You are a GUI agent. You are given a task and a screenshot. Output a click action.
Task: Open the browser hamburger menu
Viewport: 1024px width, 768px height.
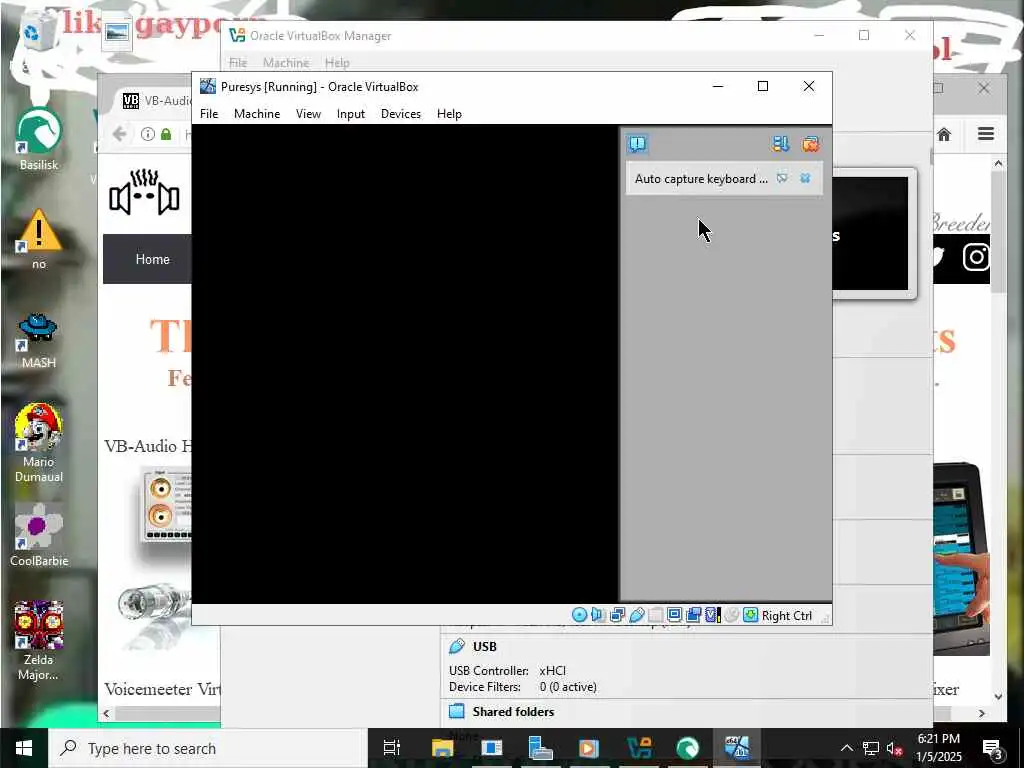click(985, 134)
